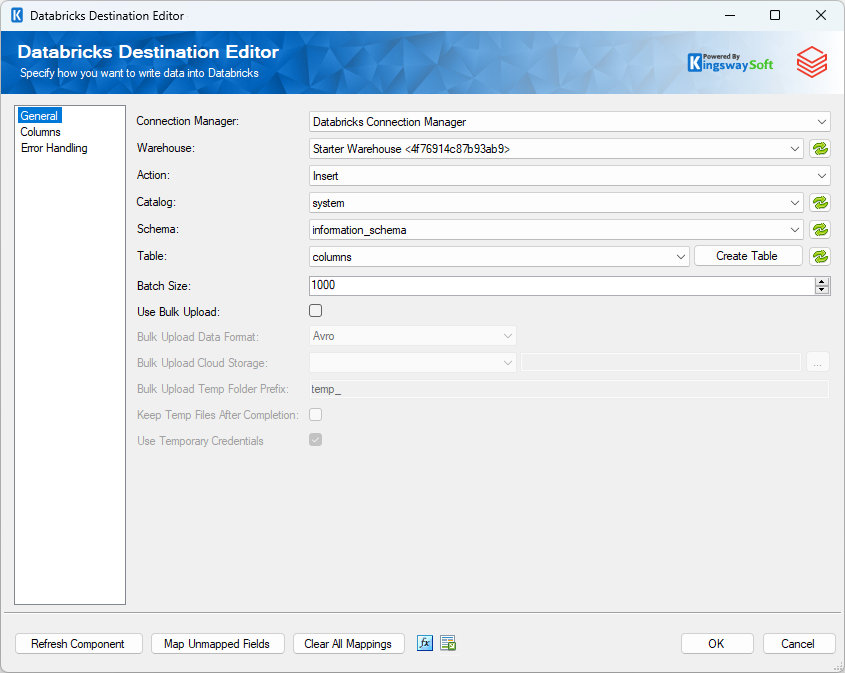Open the Connection Manager dropdown
This screenshot has height=673, width=845.
pyautogui.click(x=570, y=122)
